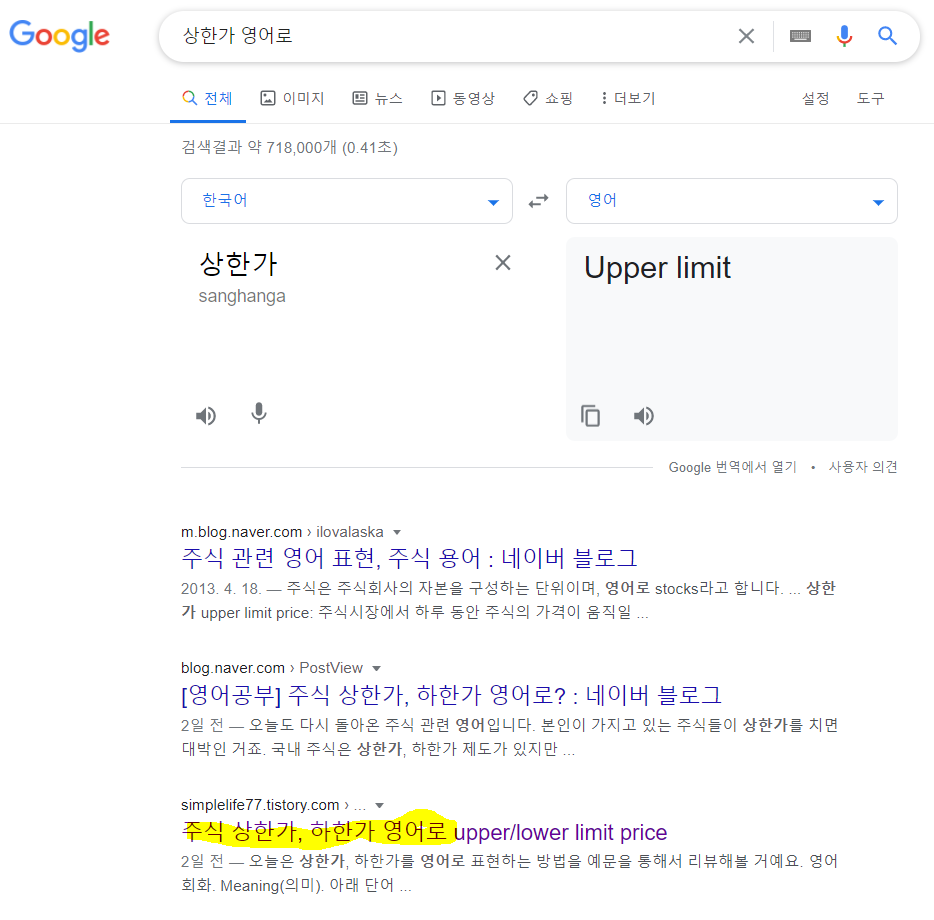This screenshot has height=920, width=934.
Task: Click the m.blog.naver.com › ilovalaska URL text
Action: point(282,532)
